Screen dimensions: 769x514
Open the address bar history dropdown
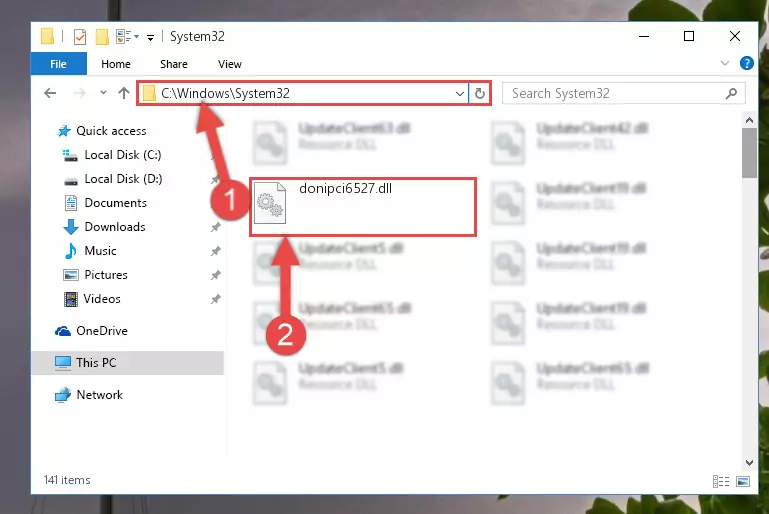coord(460,93)
